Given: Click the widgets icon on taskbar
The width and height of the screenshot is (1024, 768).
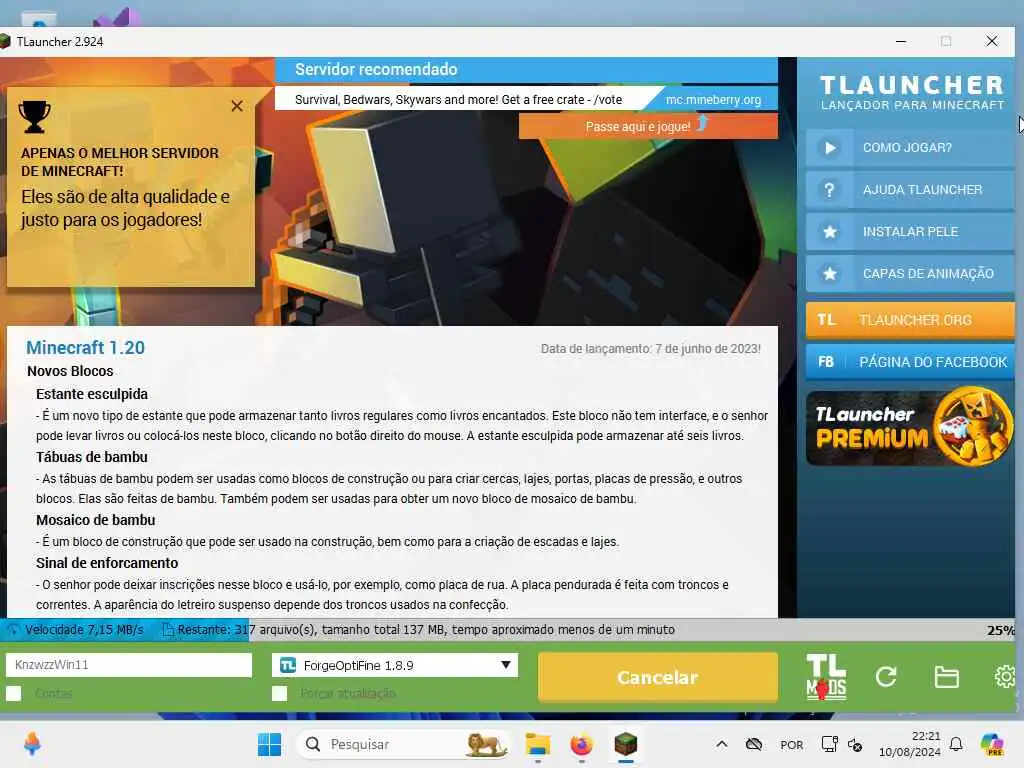Looking at the screenshot, I should point(32,744).
